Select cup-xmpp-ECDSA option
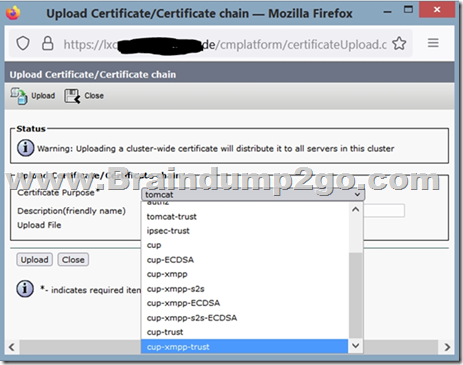 (x=245, y=303)
